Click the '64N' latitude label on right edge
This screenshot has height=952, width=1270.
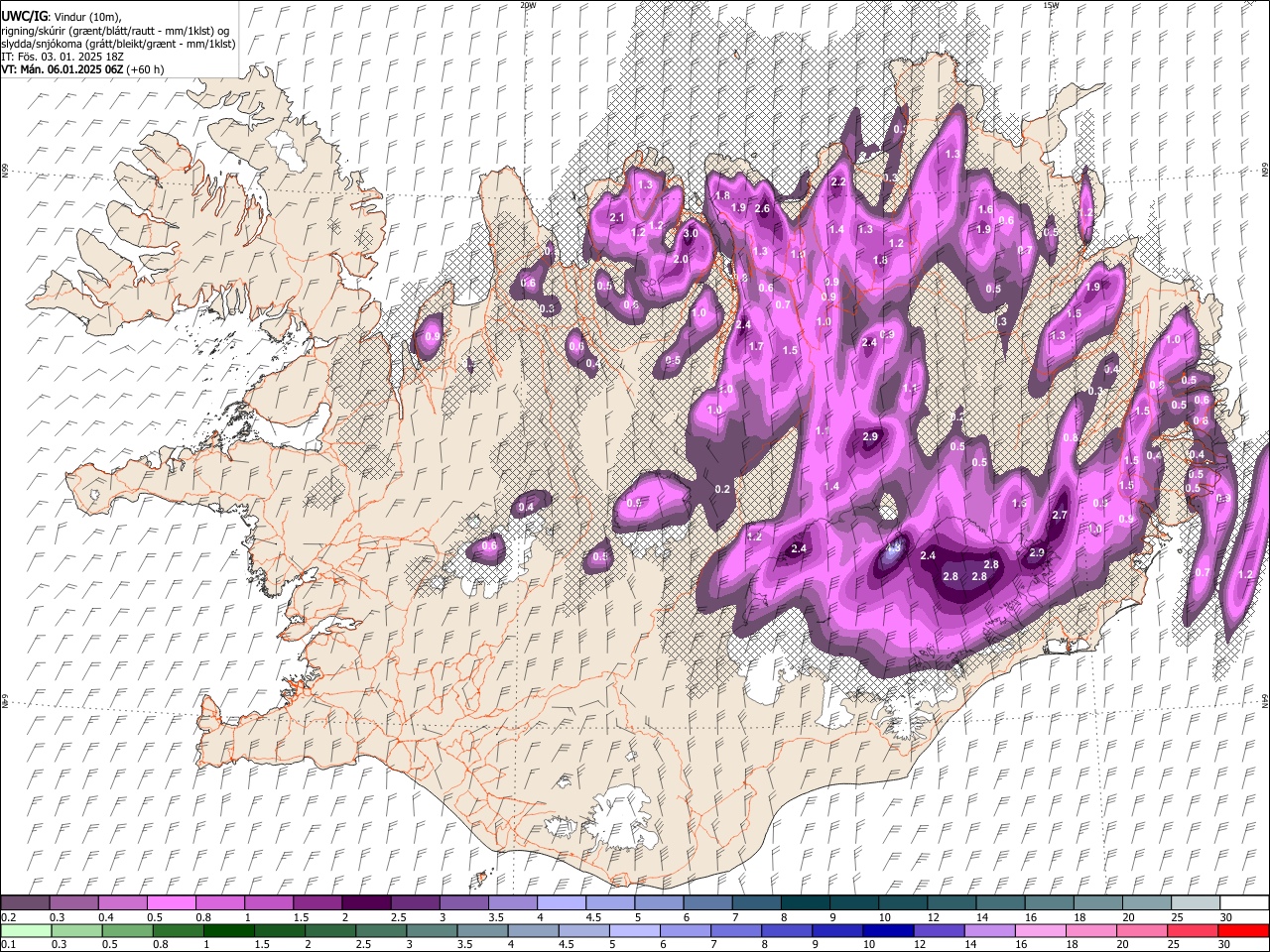pos(1265,701)
